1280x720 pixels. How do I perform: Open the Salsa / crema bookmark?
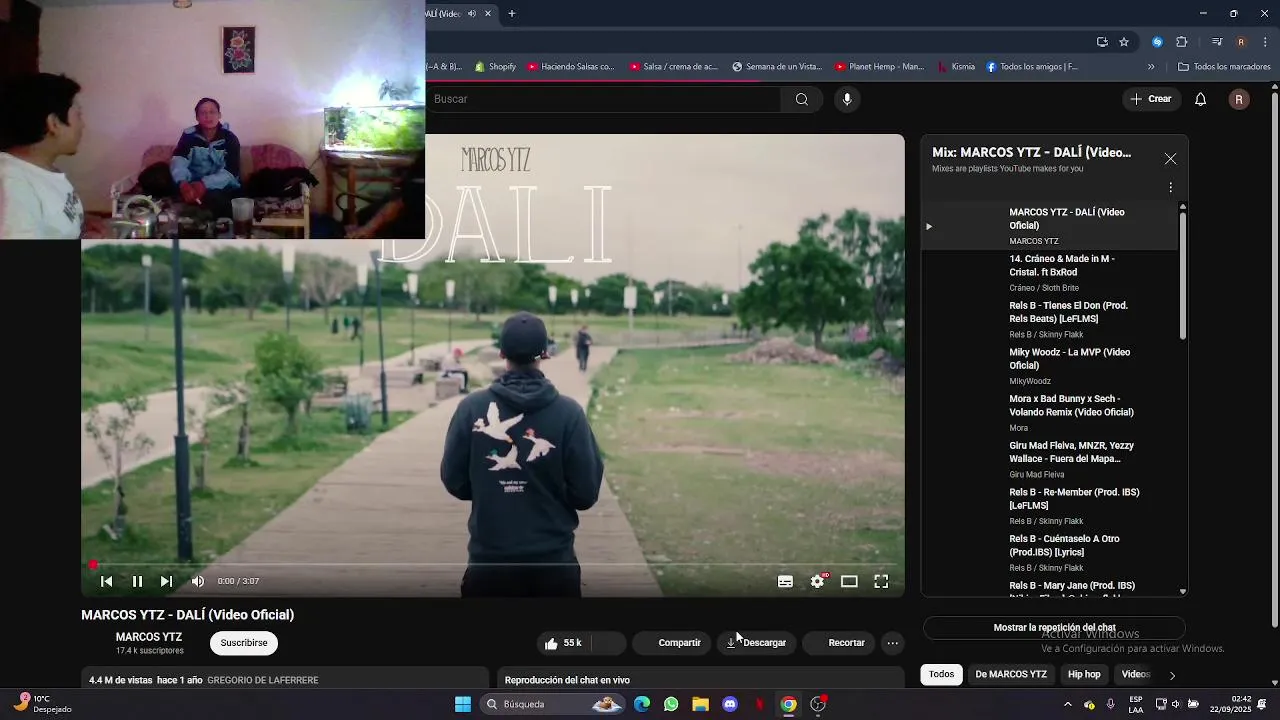coord(674,67)
